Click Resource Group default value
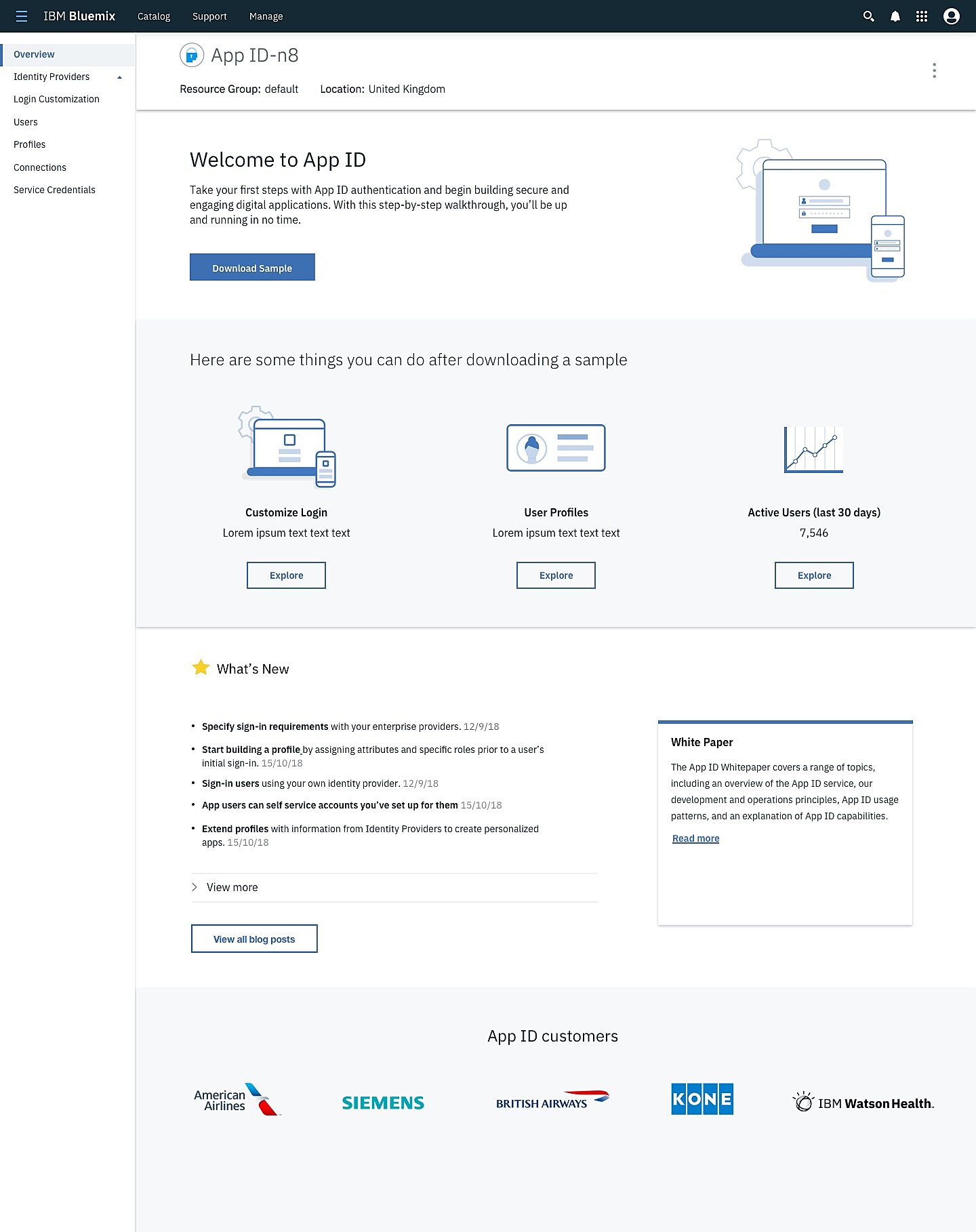976x1232 pixels. tap(281, 89)
